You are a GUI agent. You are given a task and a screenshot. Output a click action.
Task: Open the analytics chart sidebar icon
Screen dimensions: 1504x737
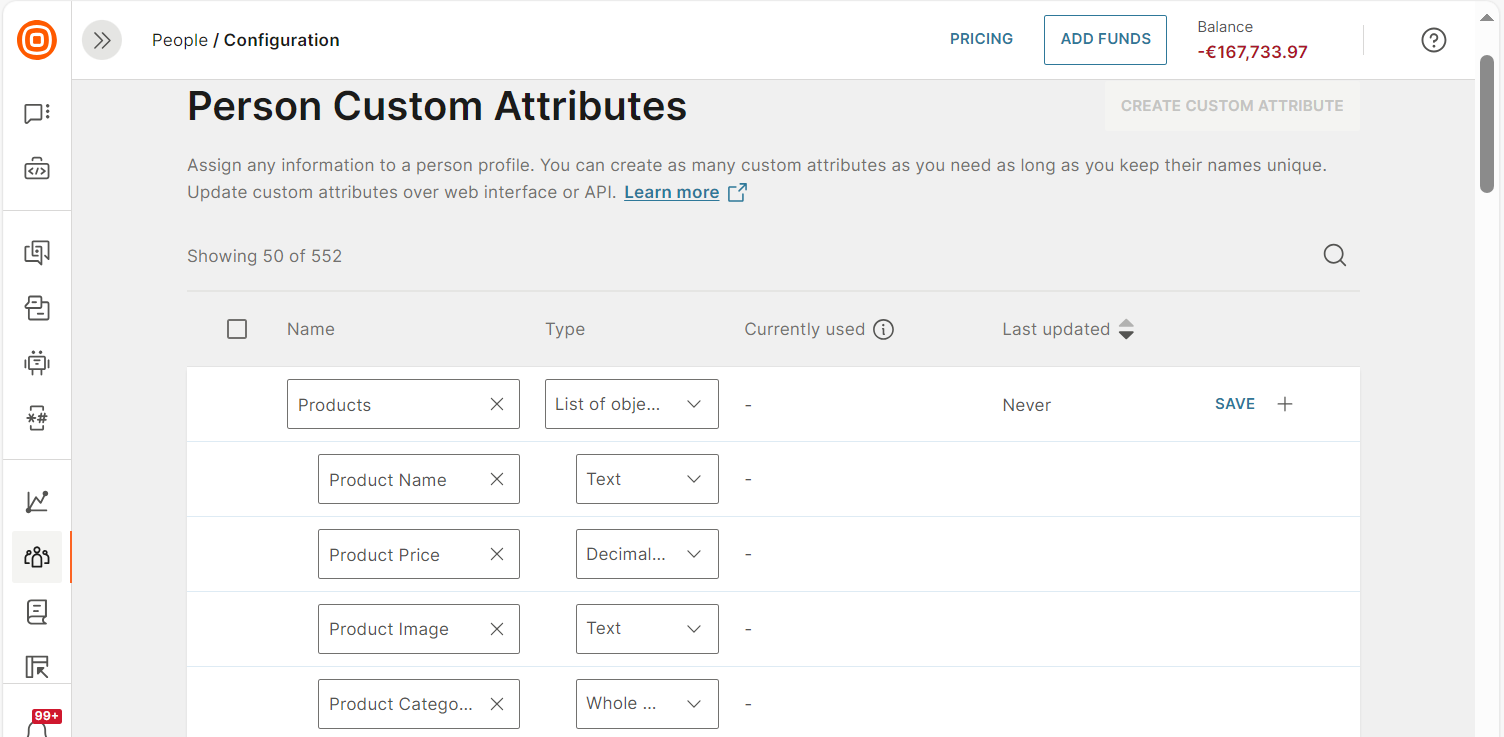pyautogui.click(x=37, y=501)
